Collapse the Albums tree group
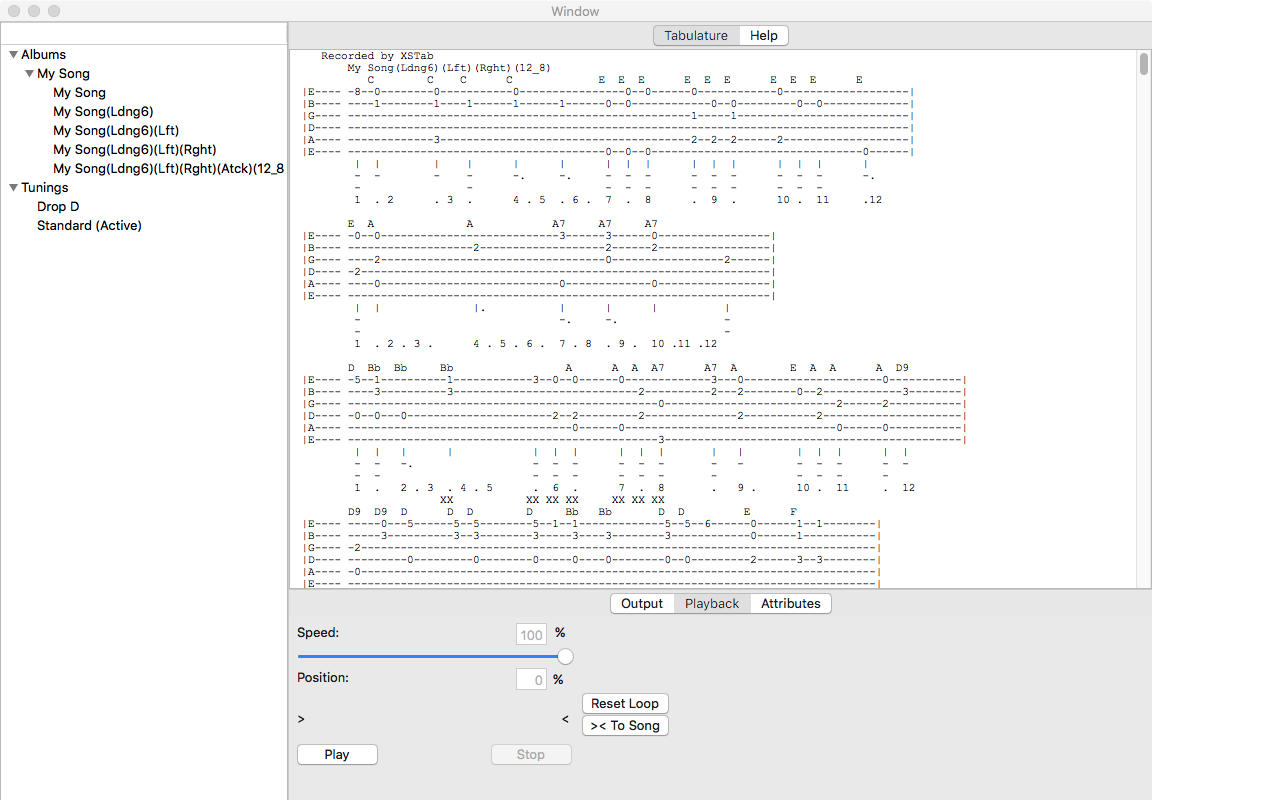The width and height of the screenshot is (1280, 800). tap(13, 55)
